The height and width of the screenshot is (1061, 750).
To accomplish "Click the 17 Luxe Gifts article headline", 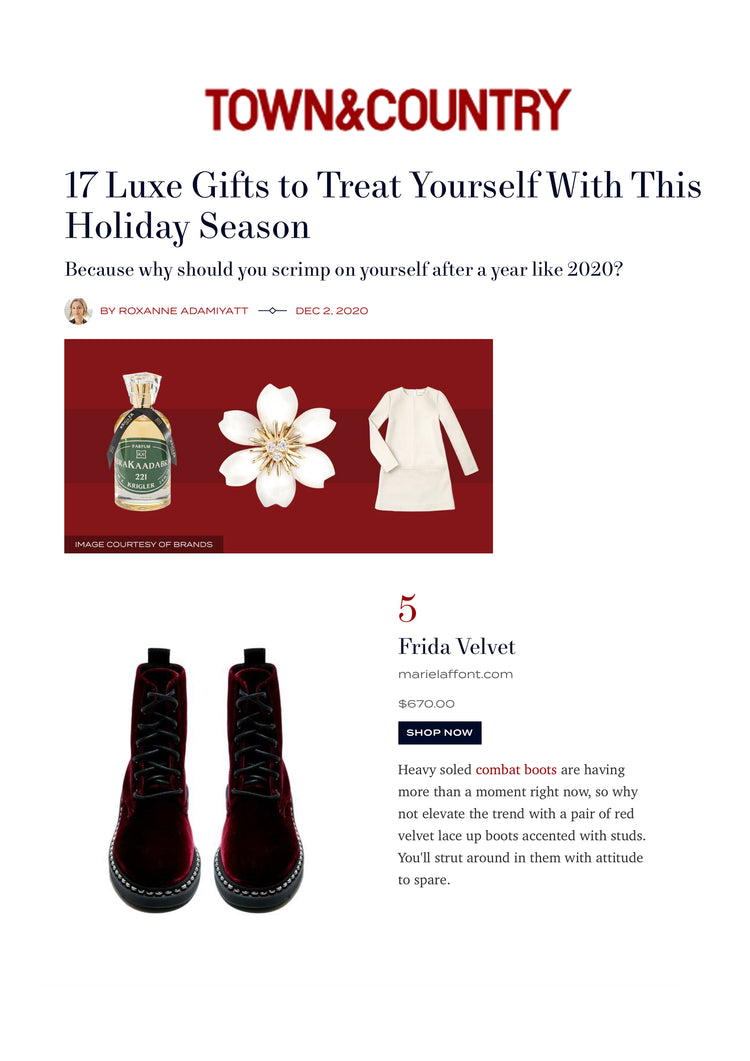I will point(382,206).
